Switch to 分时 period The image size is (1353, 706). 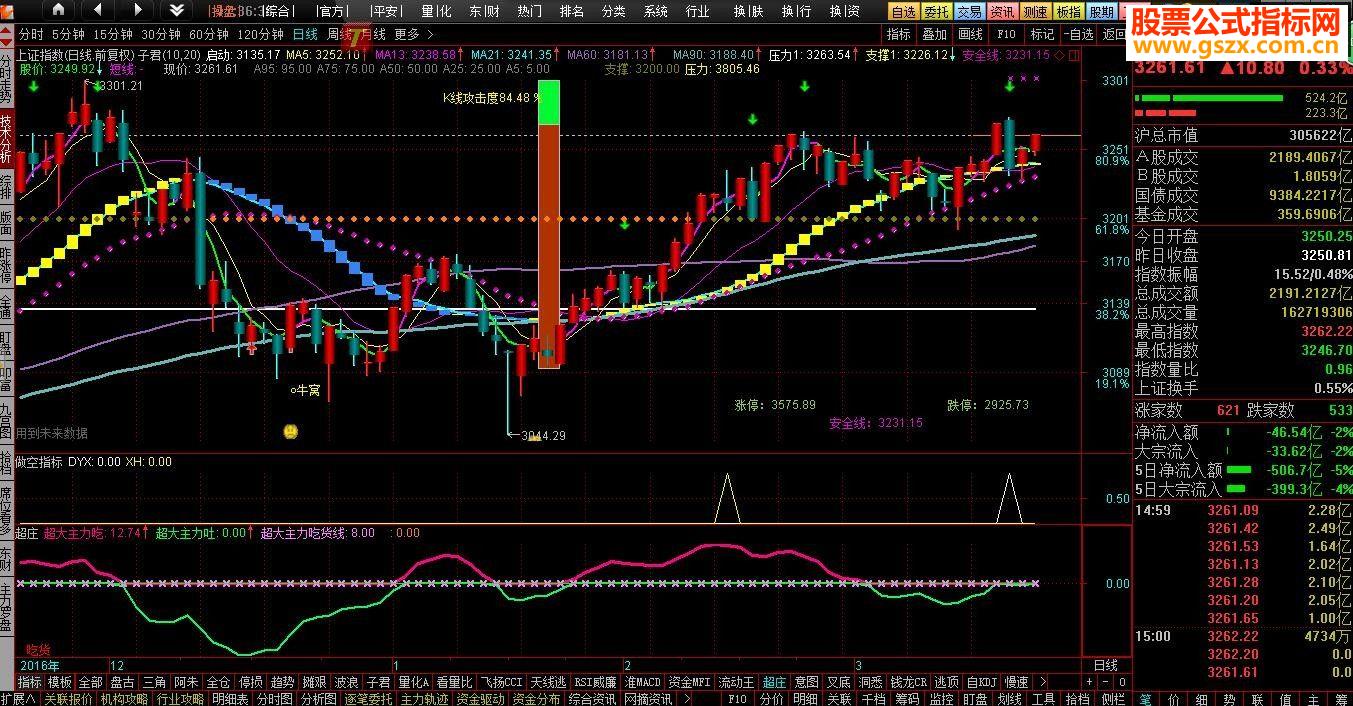[30, 34]
